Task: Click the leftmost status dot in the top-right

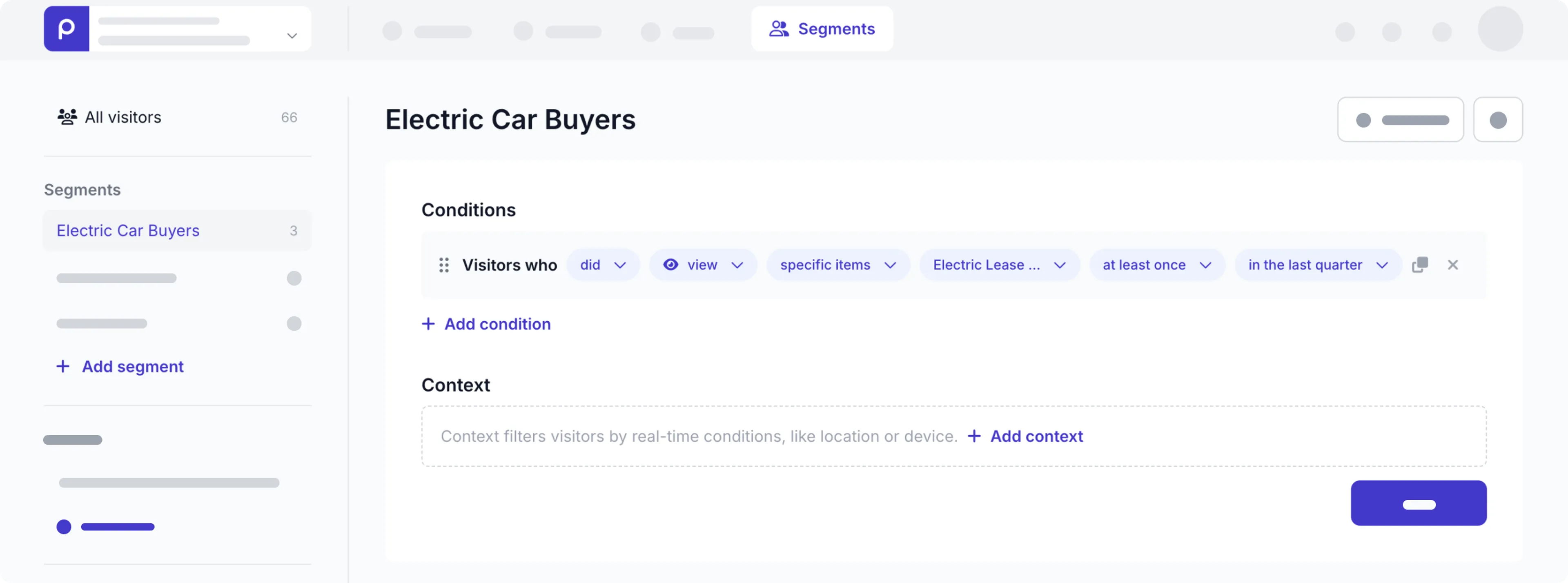Action: point(1346,32)
